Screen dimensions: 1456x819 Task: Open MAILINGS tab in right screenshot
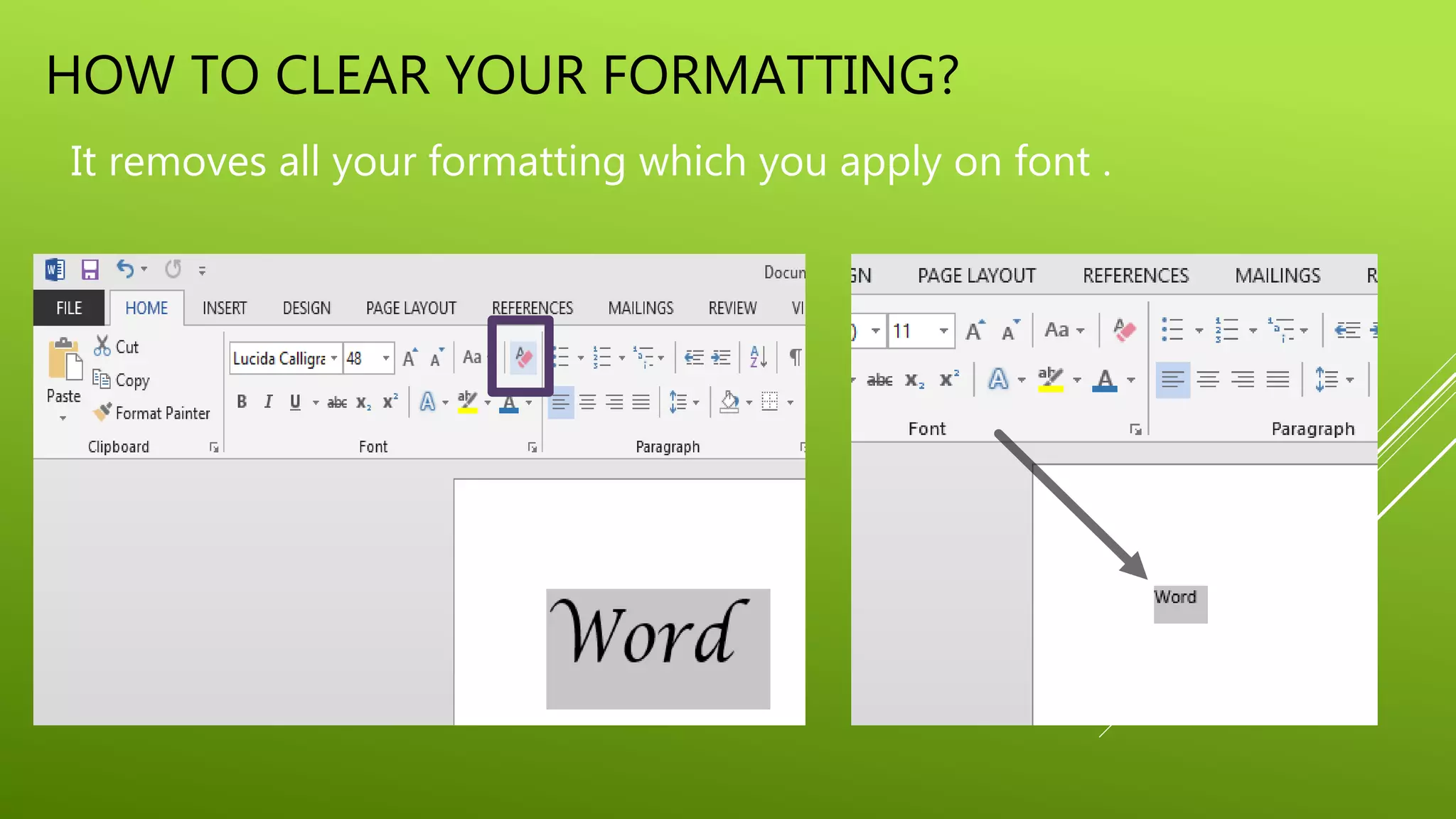point(1278,275)
